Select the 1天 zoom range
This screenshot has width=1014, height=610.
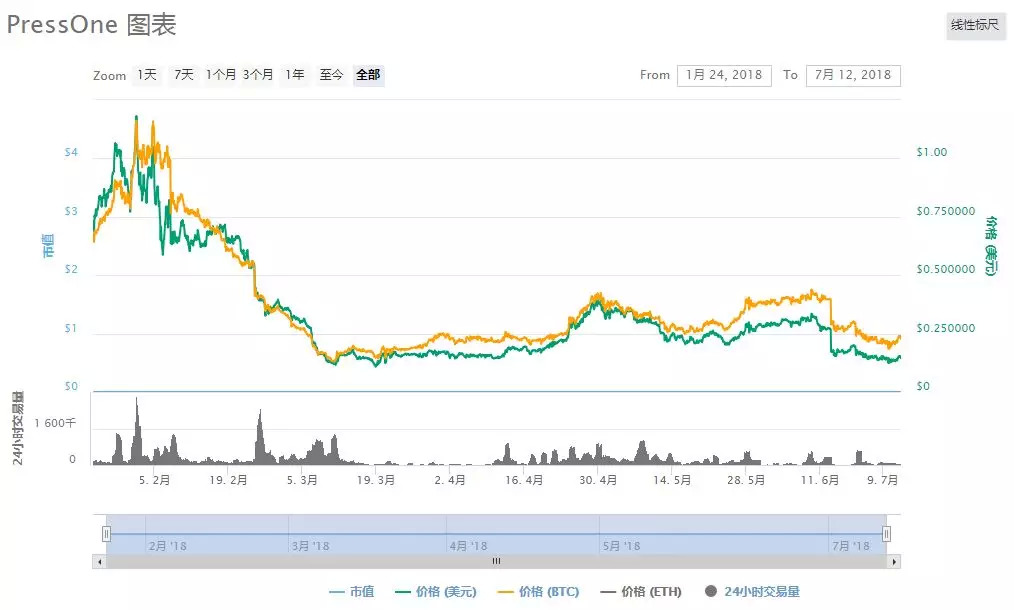[147, 75]
